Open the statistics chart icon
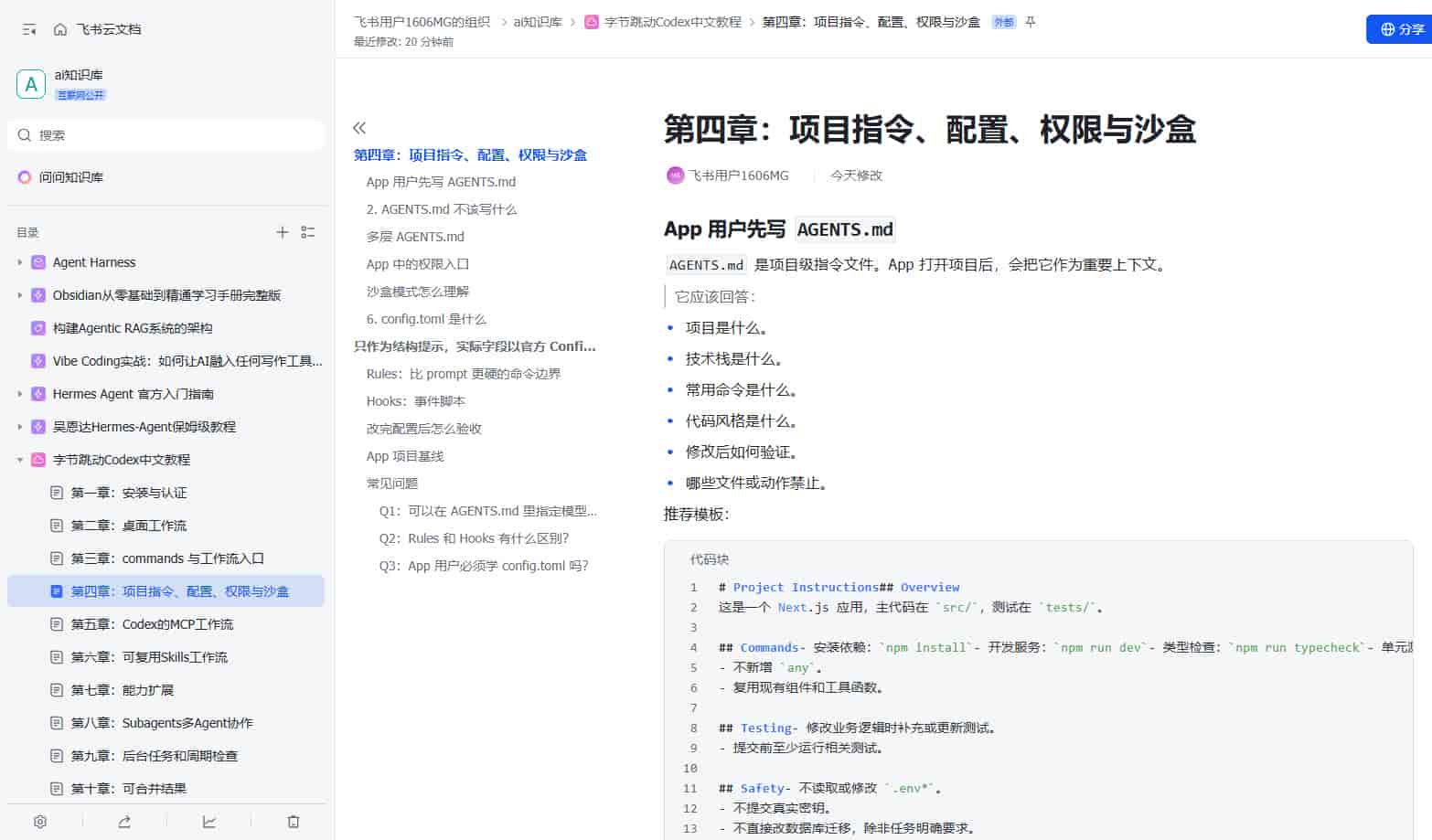The width and height of the screenshot is (1432, 840). [x=209, y=822]
